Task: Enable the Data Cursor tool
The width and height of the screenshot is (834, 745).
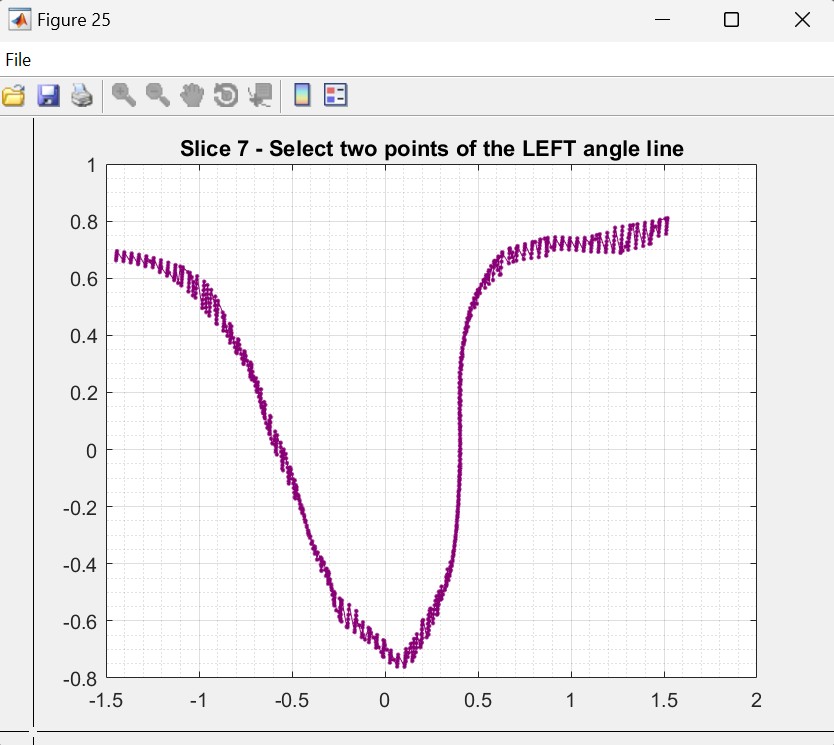Action: (260, 96)
